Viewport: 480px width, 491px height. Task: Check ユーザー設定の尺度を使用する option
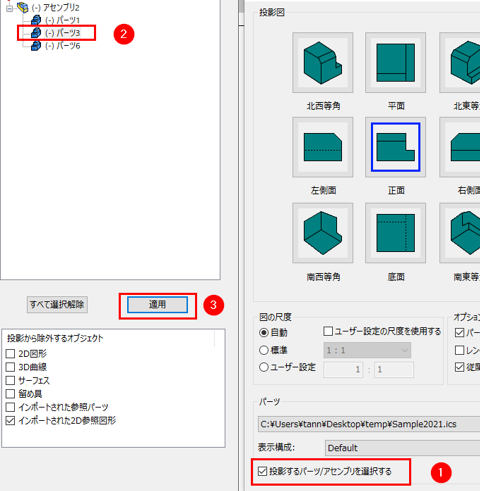328,331
